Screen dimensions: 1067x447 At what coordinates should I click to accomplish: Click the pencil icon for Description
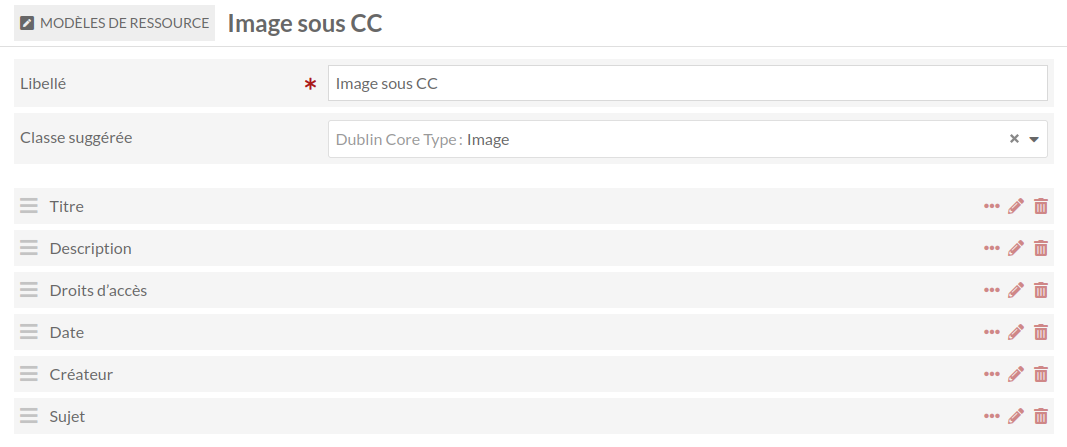pyautogui.click(x=1015, y=248)
